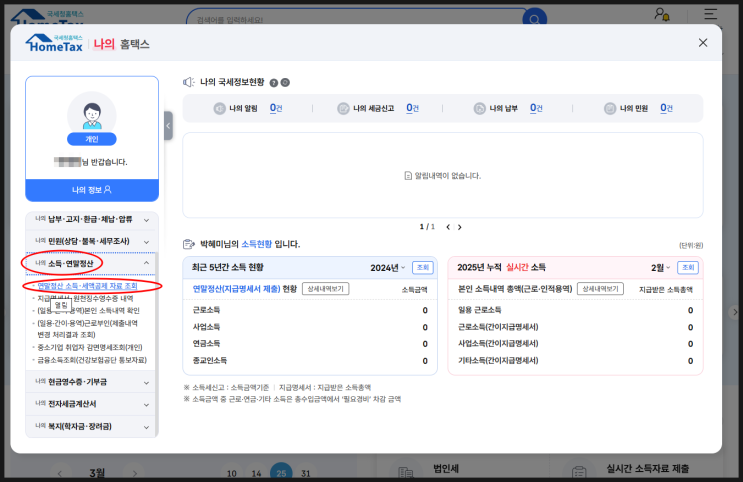This screenshot has width=743, height=482.
Task: Click the 나의 세금신고 icon
Action: click(x=343, y=109)
